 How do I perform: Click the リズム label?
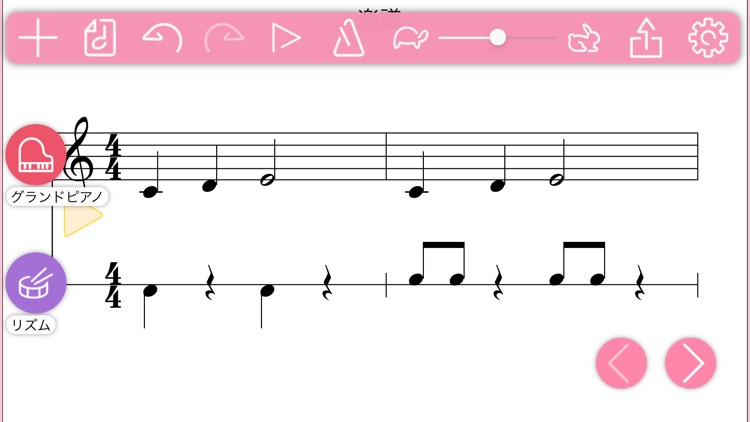[x=31, y=325]
